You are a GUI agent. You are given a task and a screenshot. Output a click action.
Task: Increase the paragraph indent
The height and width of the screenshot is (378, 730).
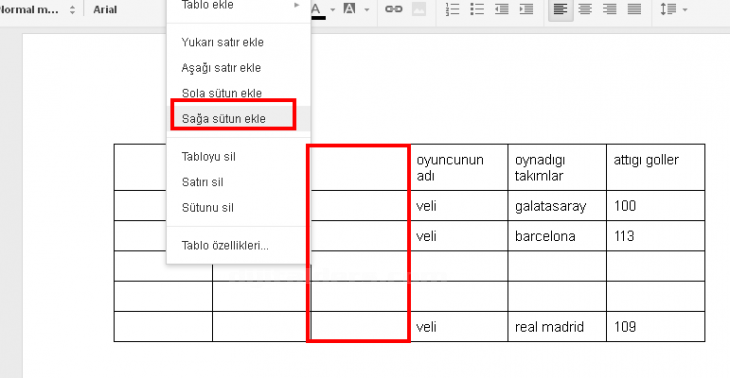(x=526, y=9)
